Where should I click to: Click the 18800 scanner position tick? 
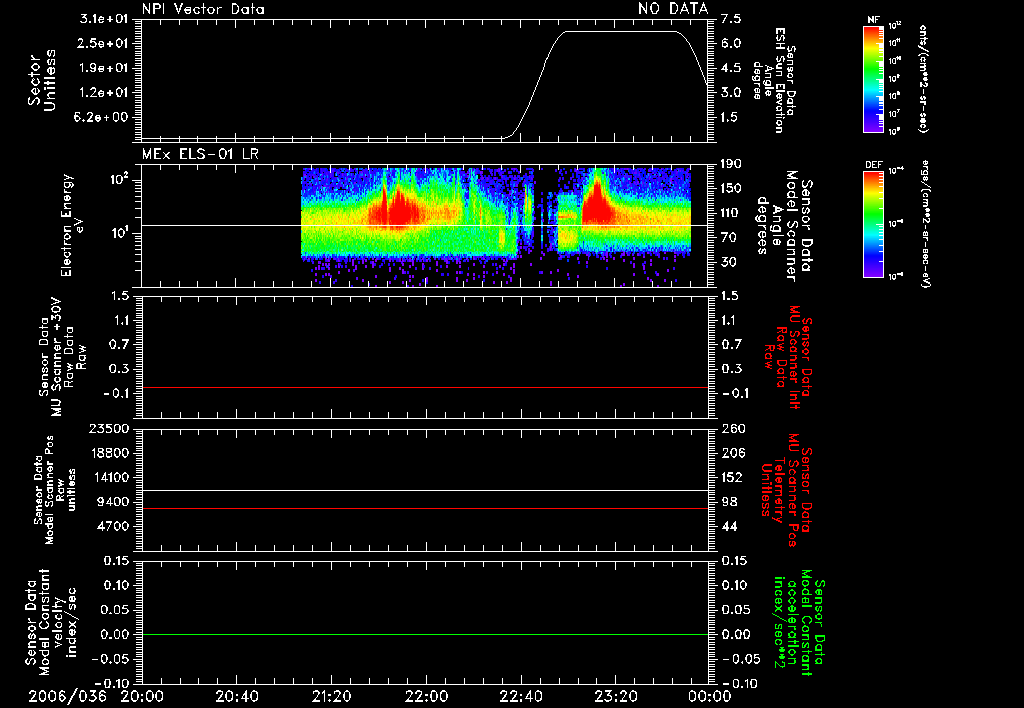tap(108, 453)
